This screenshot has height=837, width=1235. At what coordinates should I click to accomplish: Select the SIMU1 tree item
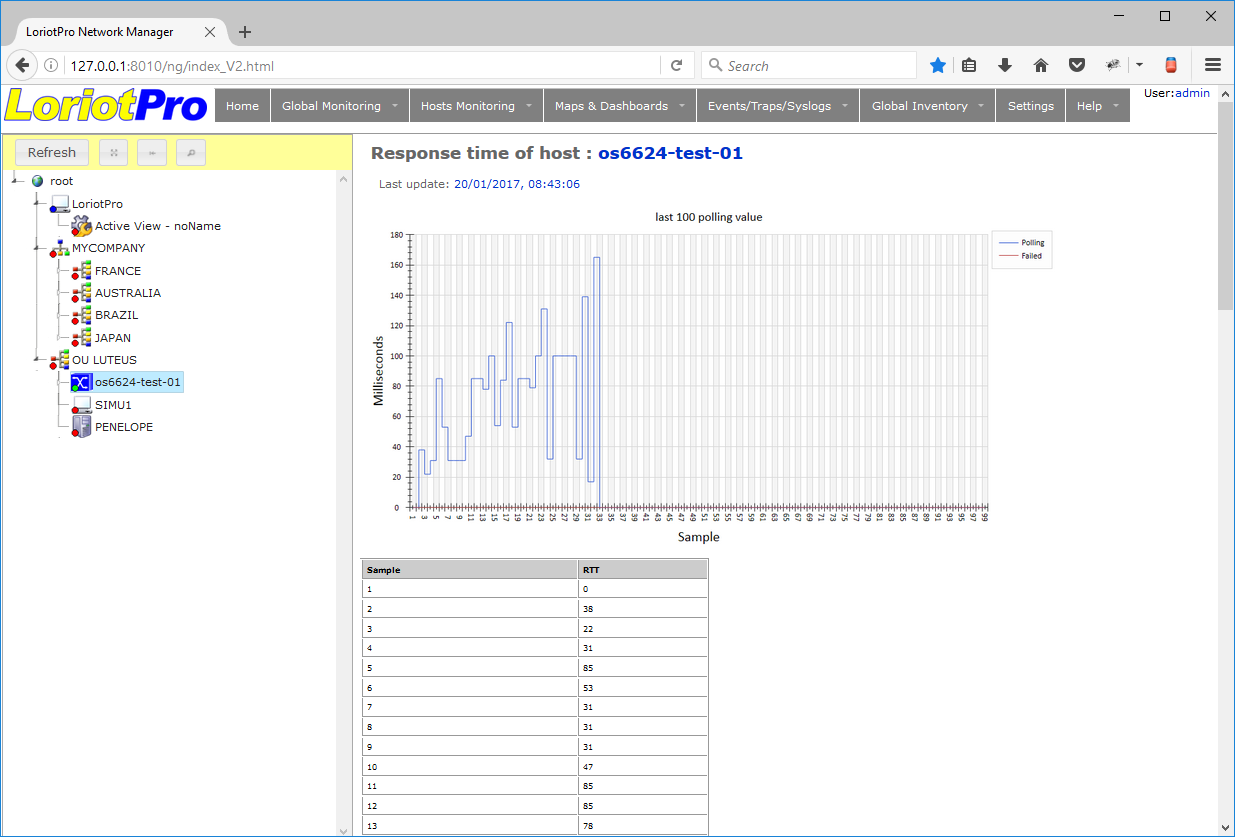click(113, 405)
